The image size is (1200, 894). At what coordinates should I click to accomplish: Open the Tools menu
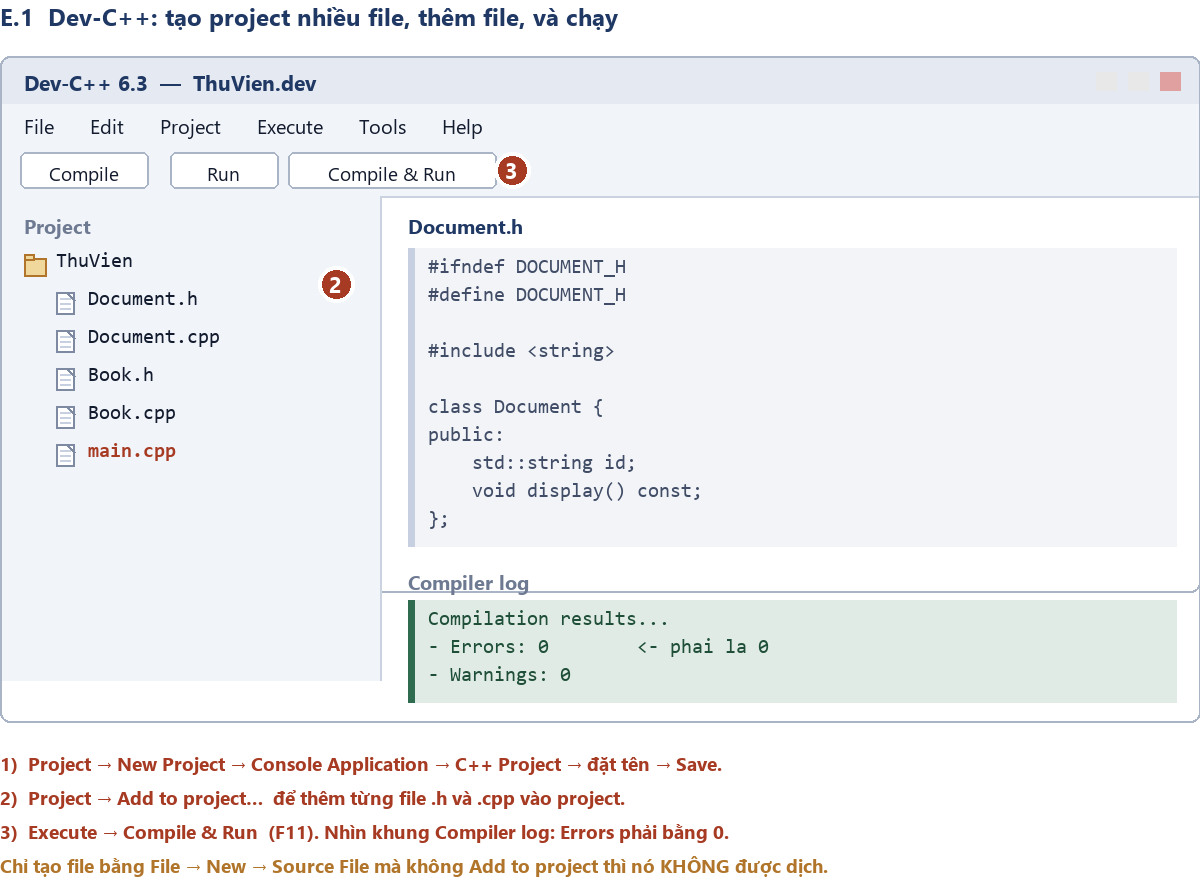(x=383, y=127)
